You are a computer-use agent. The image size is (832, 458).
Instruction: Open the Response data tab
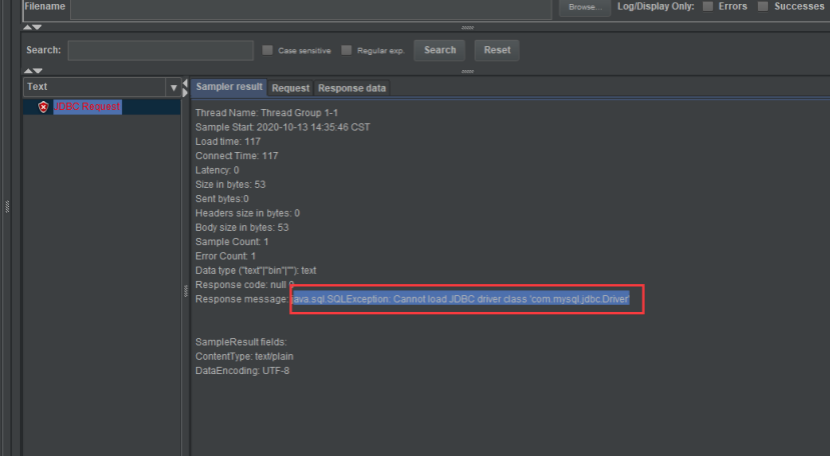coord(352,88)
